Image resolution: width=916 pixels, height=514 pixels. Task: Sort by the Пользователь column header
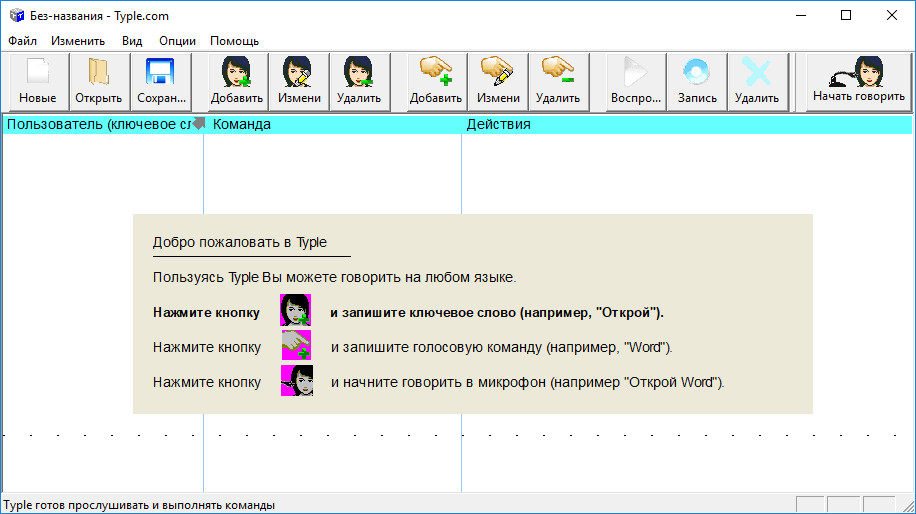[103, 124]
